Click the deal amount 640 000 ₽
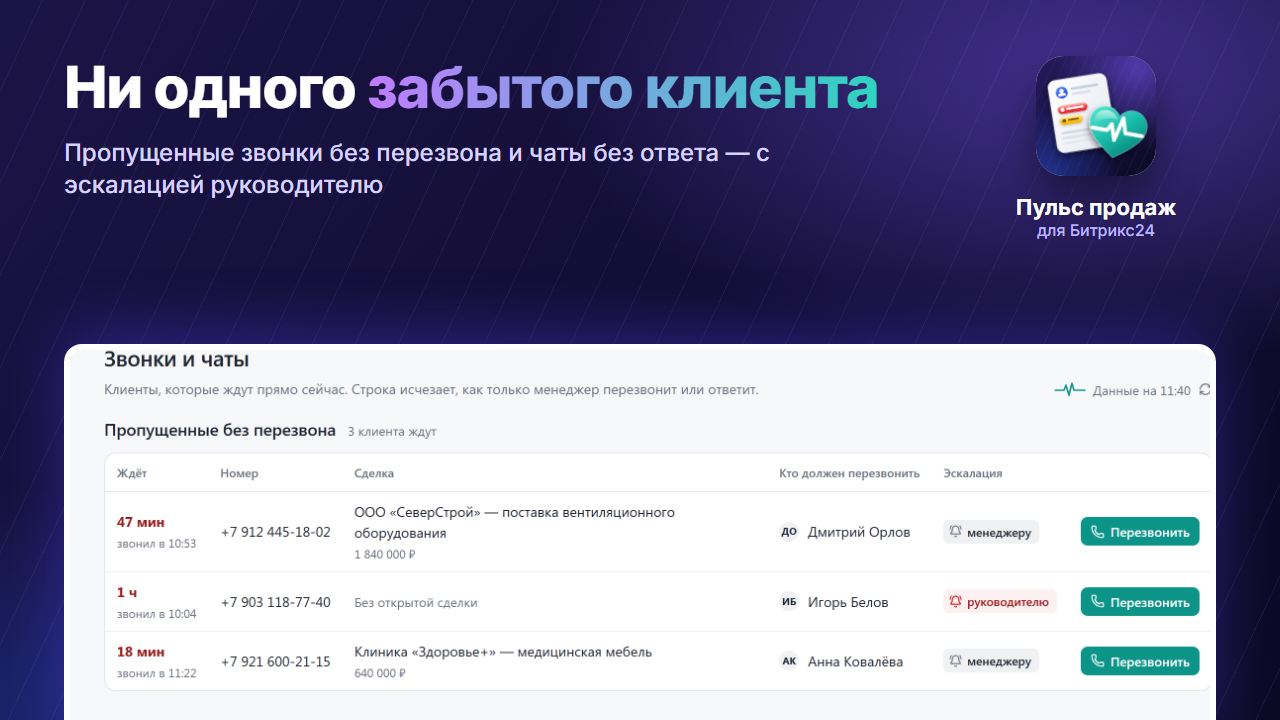The image size is (1280, 720). point(380,674)
